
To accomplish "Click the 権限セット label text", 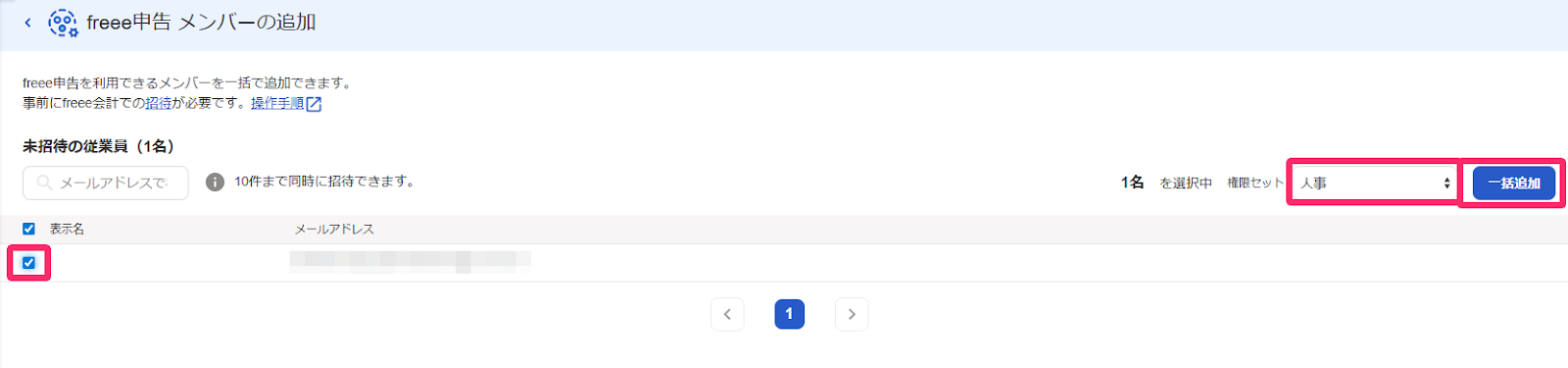I will (x=1254, y=184).
